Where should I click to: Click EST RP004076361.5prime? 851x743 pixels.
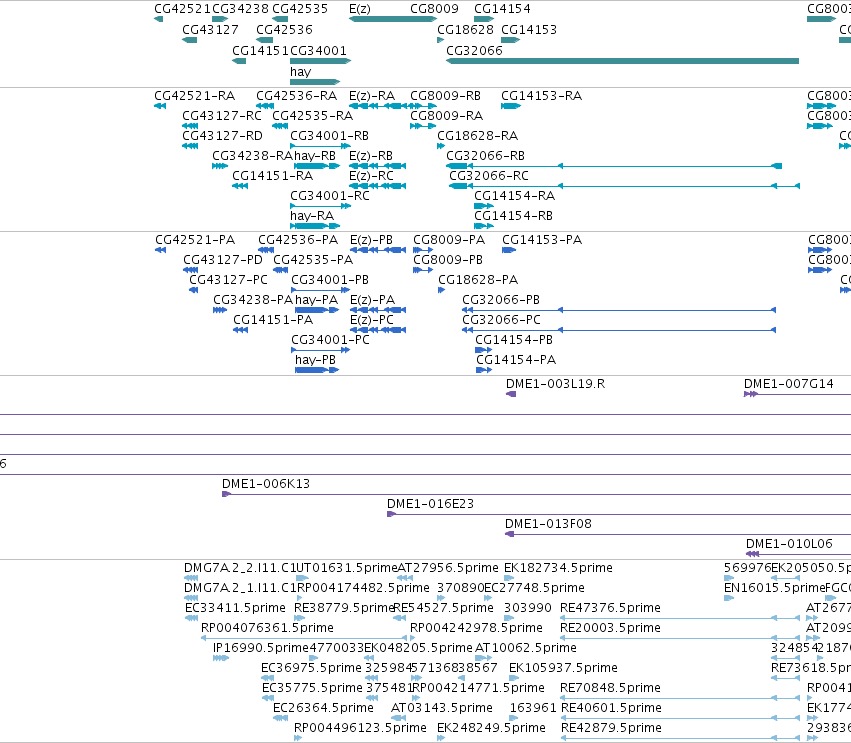tap(267, 628)
